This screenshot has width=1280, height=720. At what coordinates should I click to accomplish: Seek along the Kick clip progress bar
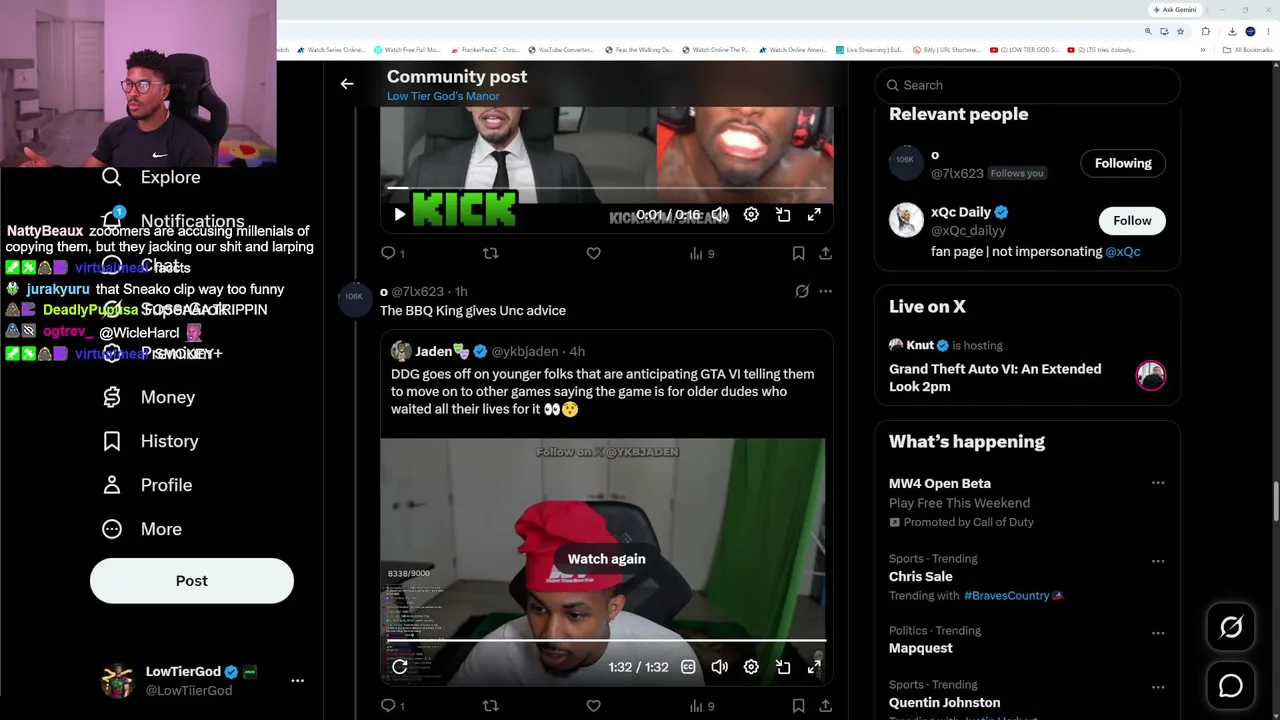click(x=608, y=187)
